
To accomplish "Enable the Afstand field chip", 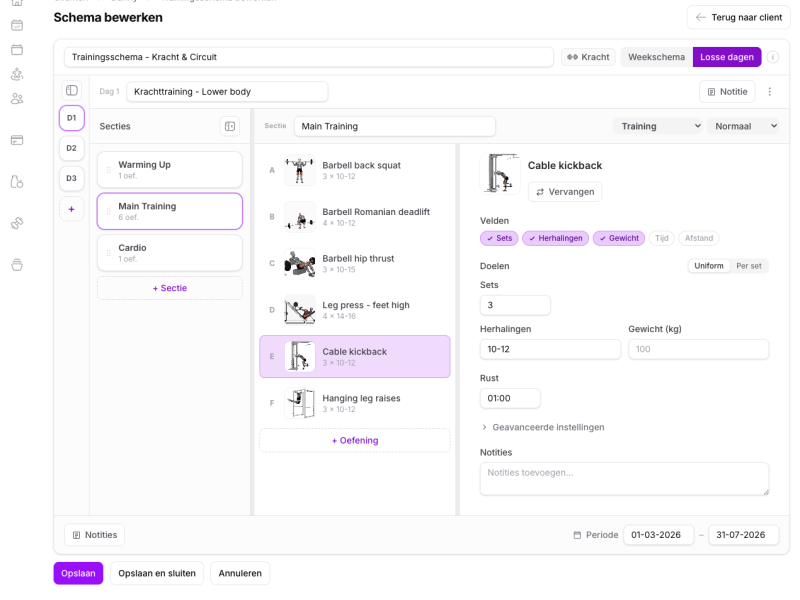I will pos(698,238).
